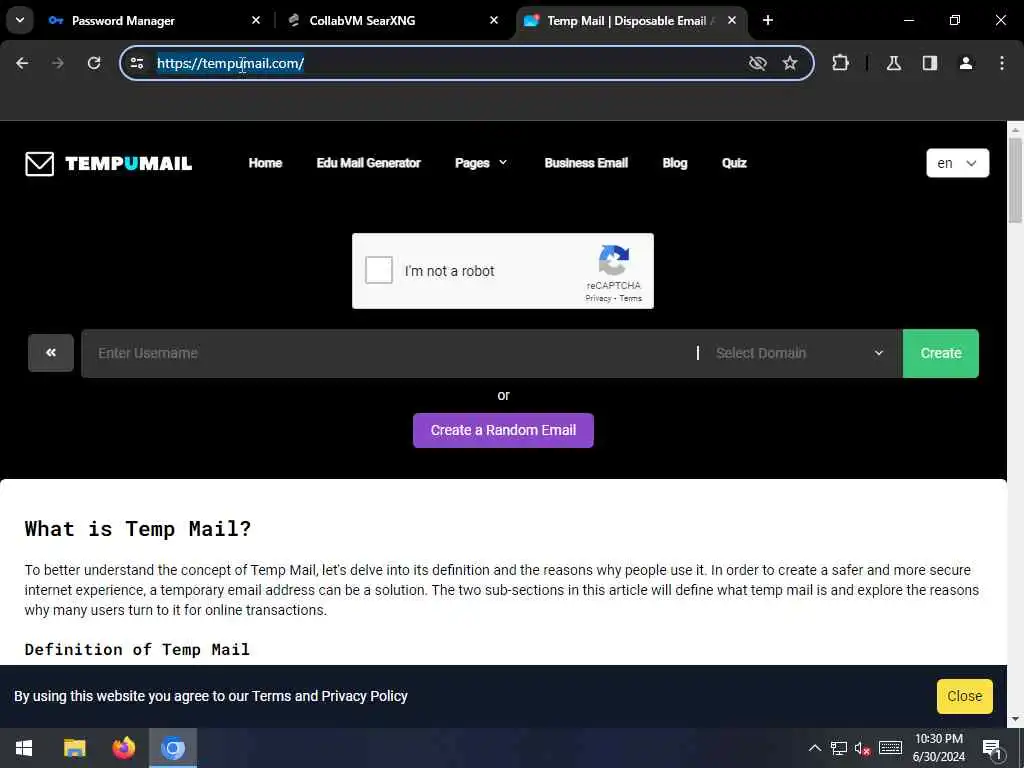This screenshot has height=768, width=1024.
Task: Open Chrome three-dot menu
Action: 1002,63
